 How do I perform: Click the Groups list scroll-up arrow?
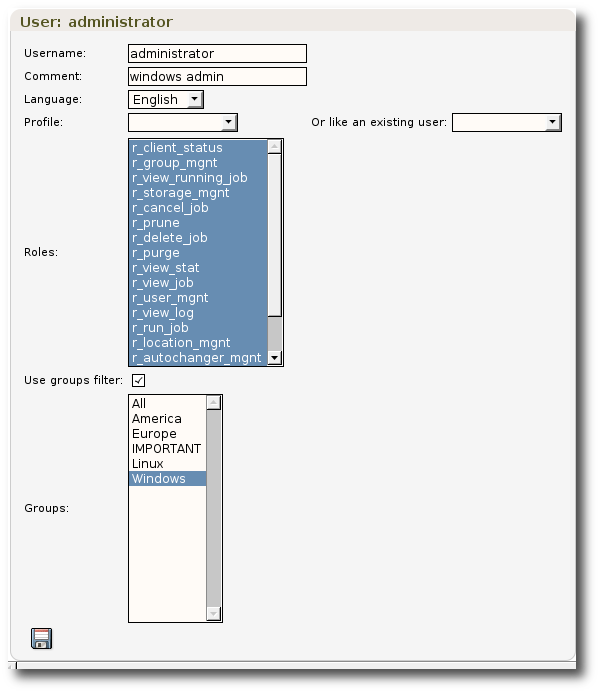tap(213, 403)
